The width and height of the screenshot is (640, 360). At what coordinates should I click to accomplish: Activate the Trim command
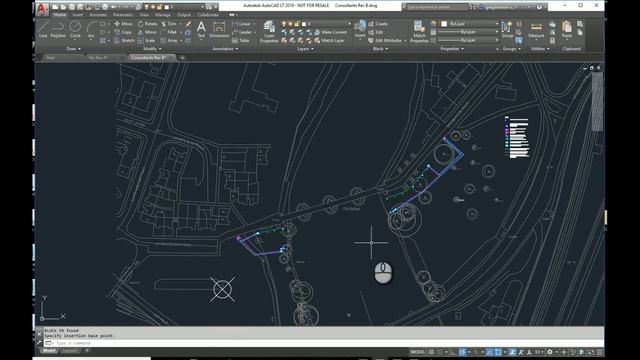coord(169,24)
